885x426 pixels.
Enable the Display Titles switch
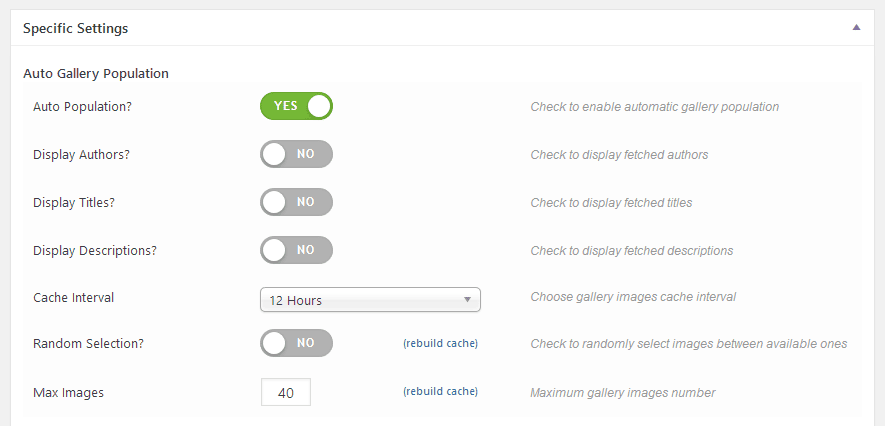point(296,202)
